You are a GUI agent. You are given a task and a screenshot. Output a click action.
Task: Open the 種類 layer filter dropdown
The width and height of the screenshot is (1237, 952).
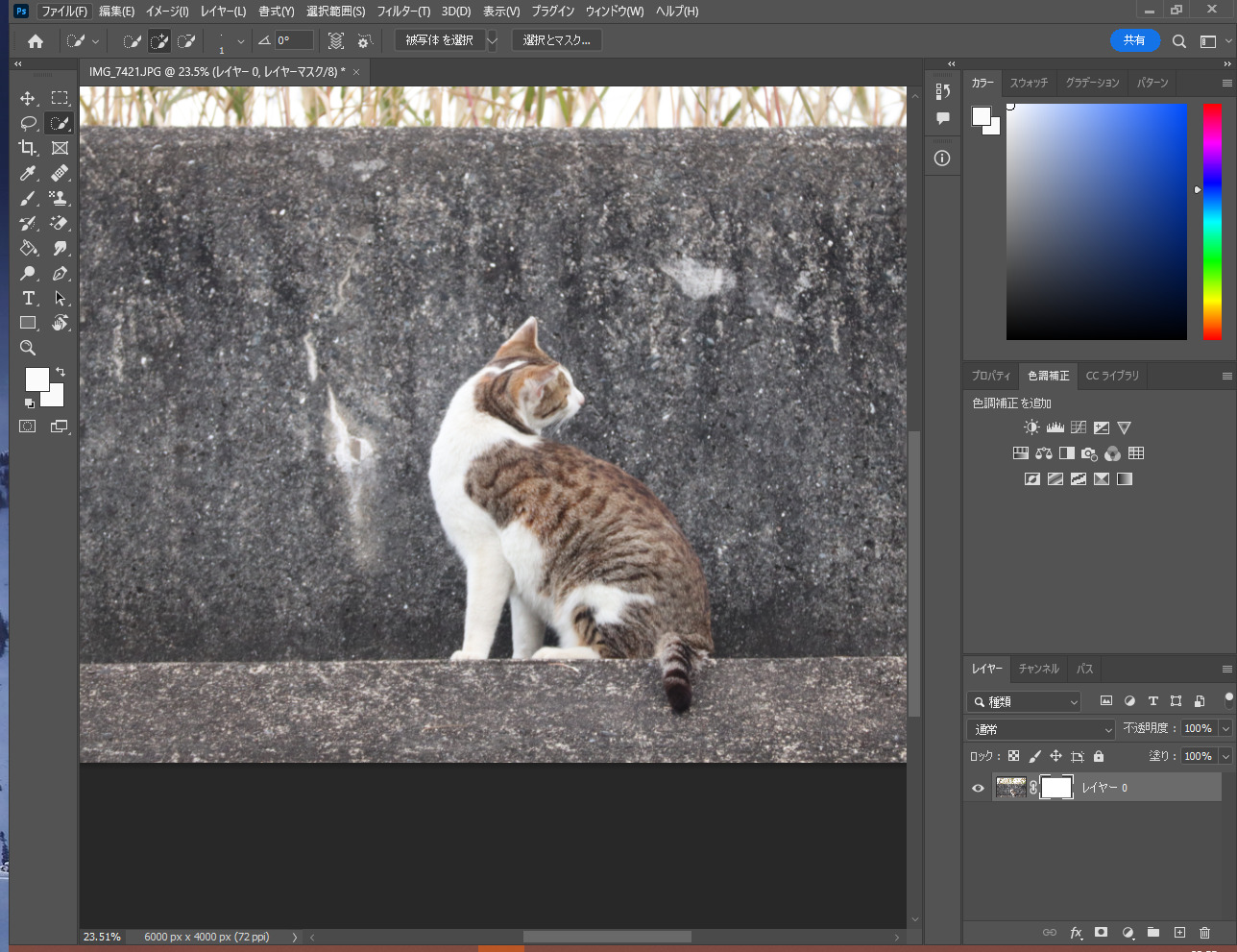point(1026,701)
